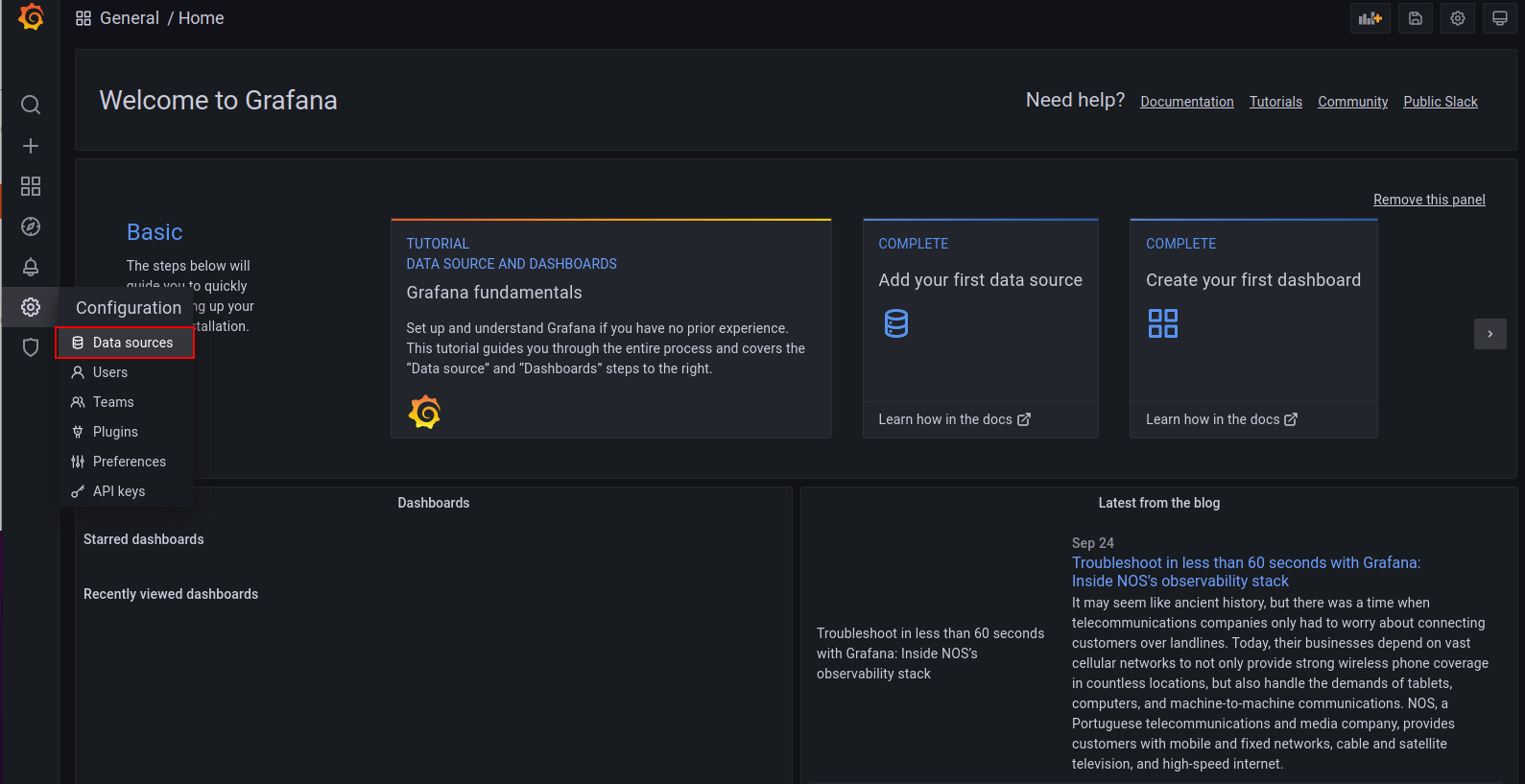The height and width of the screenshot is (784, 1525).
Task: Open the search dashboards icon
Action: point(31,105)
